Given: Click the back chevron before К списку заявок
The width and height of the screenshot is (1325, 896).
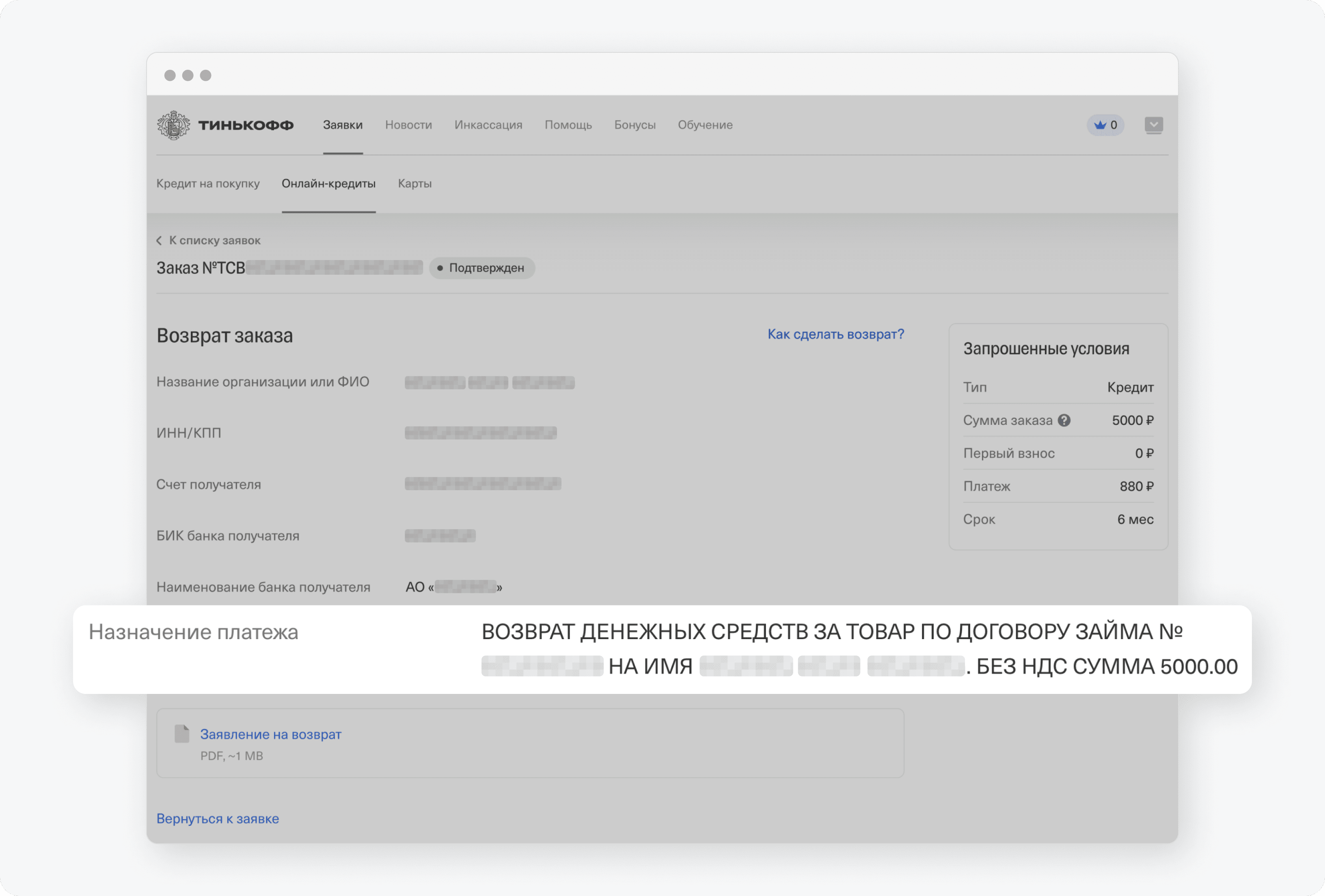Looking at the screenshot, I should 159,241.
